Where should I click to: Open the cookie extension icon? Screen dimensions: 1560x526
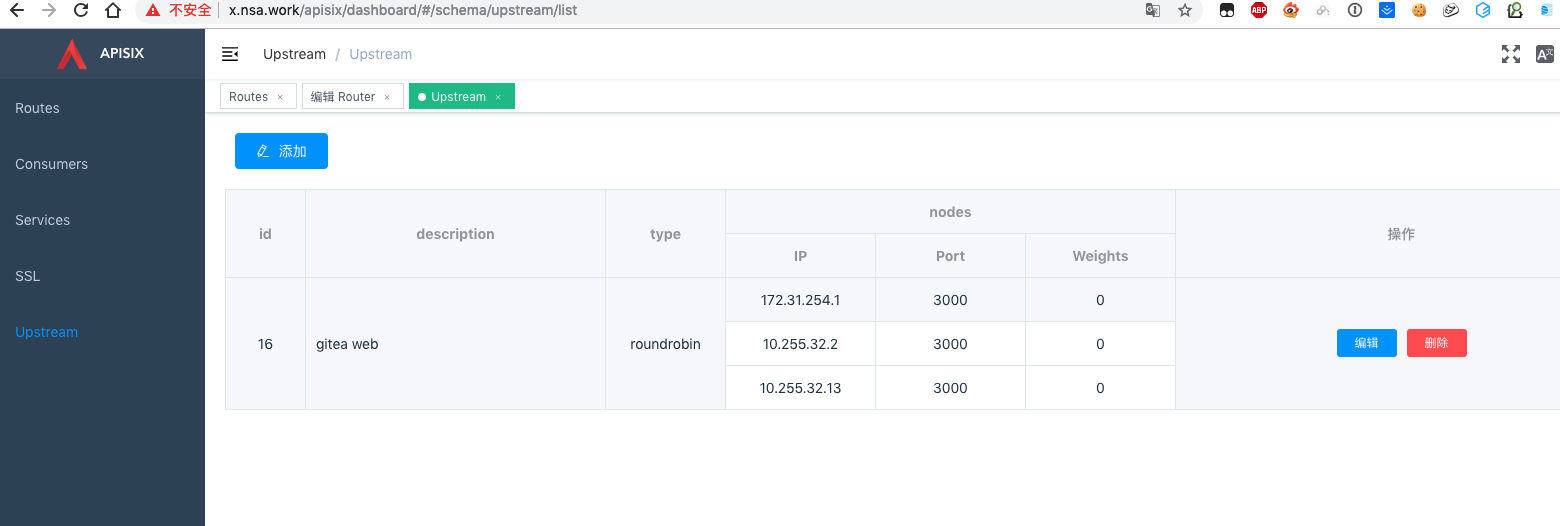point(1418,10)
